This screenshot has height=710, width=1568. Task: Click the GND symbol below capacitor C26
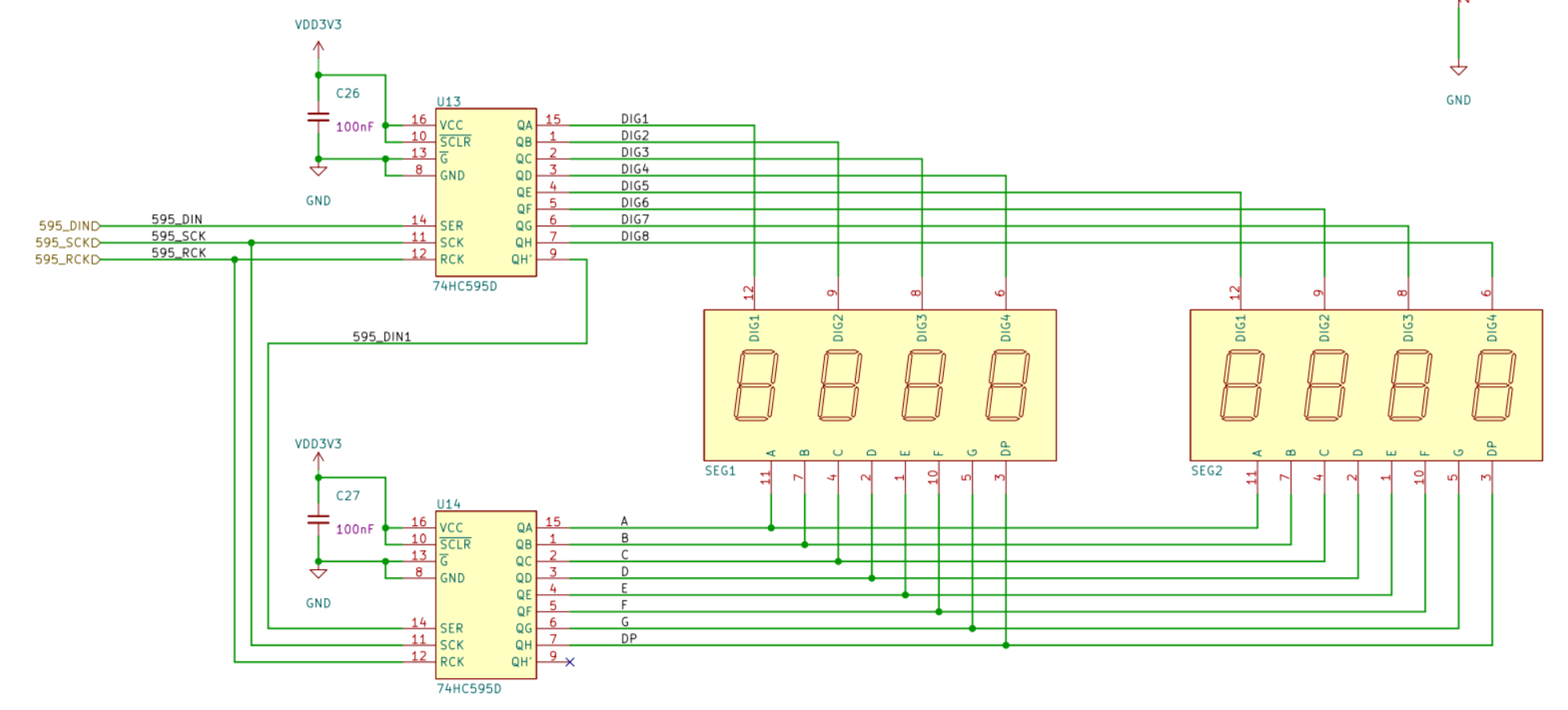(x=318, y=170)
